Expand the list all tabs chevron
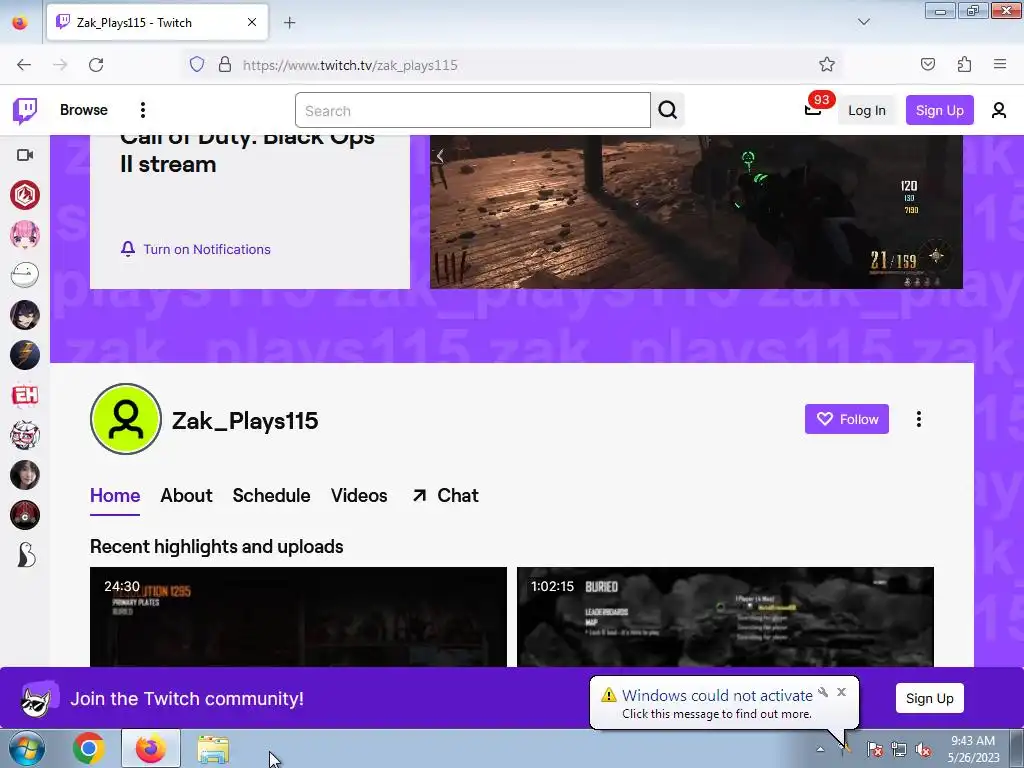The image size is (1024, 768). 863,22
